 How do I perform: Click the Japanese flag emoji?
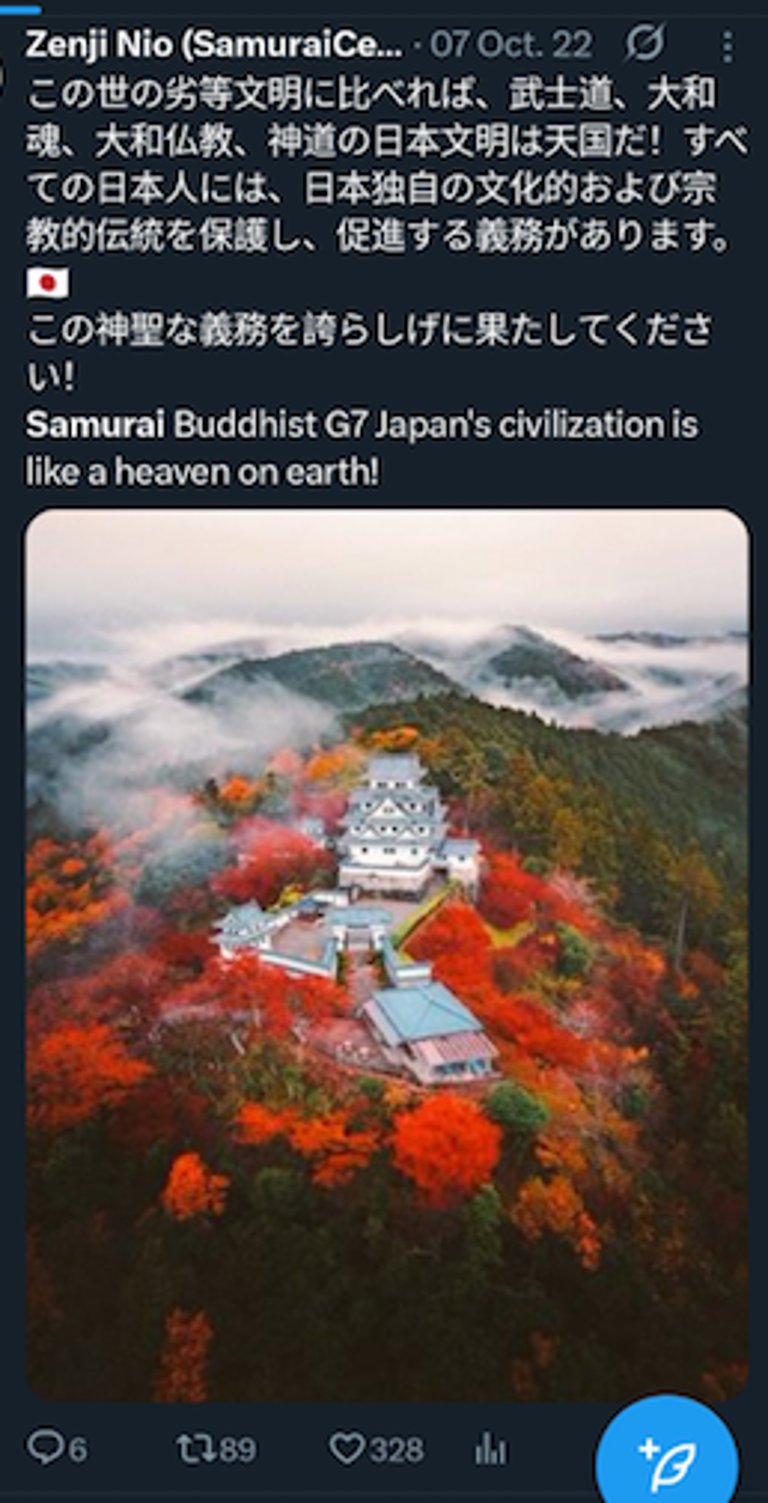tap(48, 283)
